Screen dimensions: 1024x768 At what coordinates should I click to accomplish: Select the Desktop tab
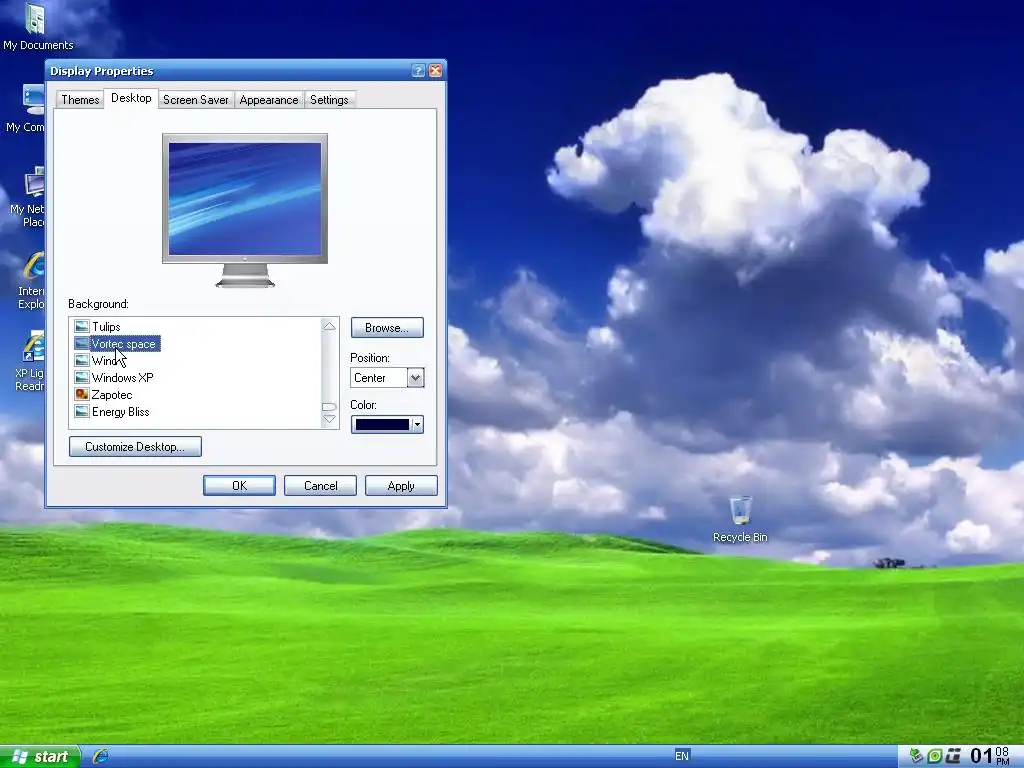(x=131, y=98)
